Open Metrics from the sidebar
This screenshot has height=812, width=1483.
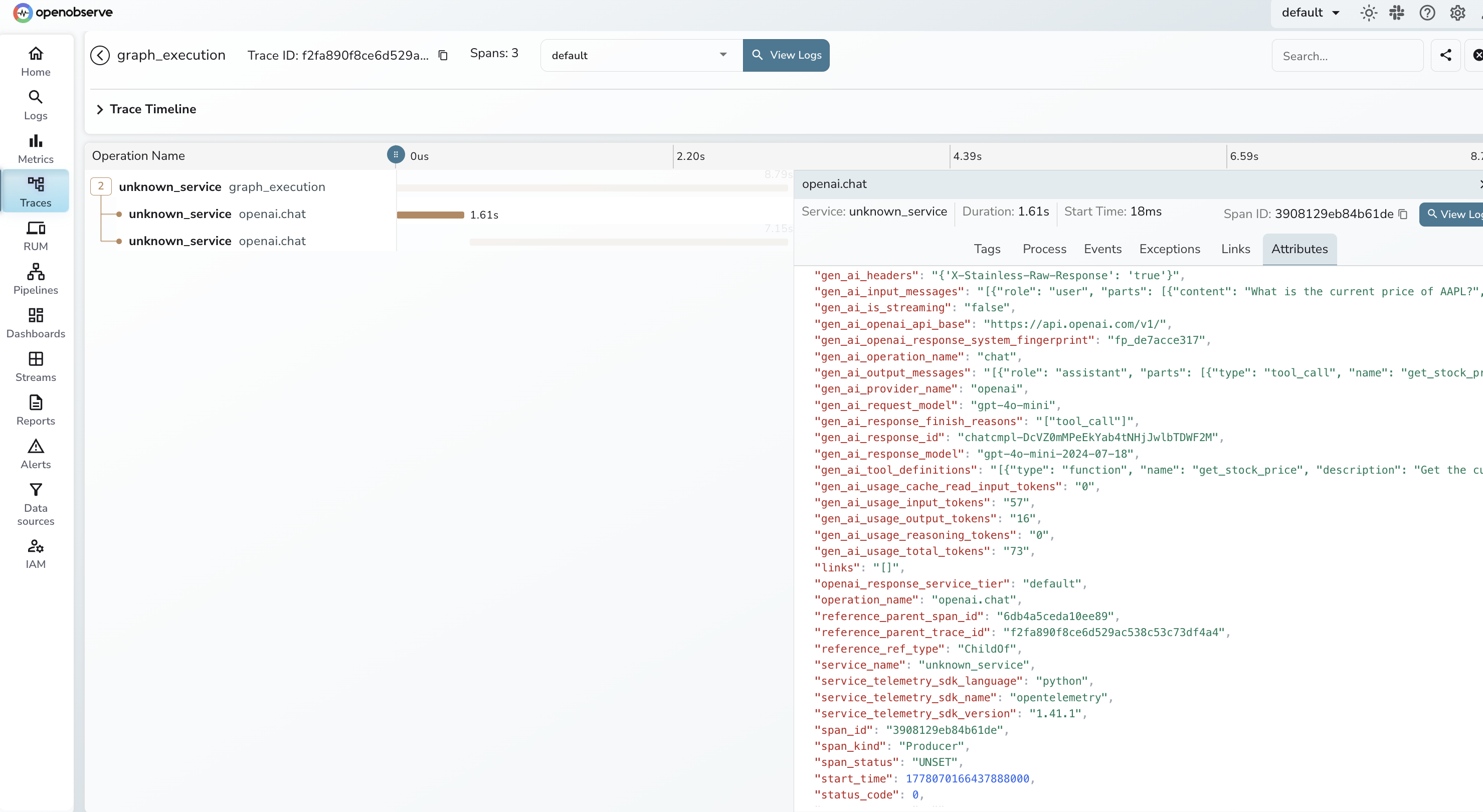(x=36, y=149)
